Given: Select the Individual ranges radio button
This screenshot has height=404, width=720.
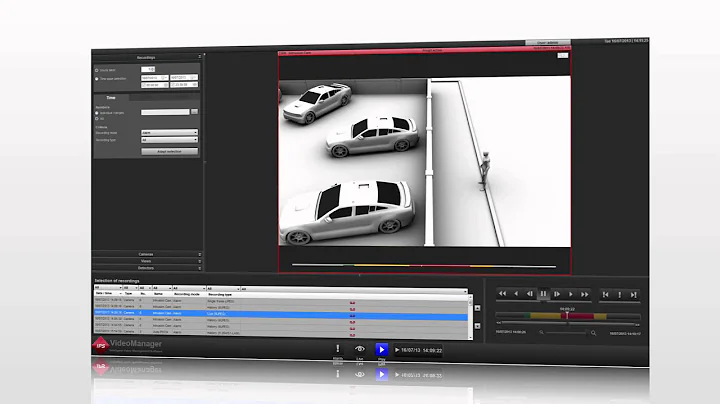Looking at the screenshot, I should tap(97, 113).
